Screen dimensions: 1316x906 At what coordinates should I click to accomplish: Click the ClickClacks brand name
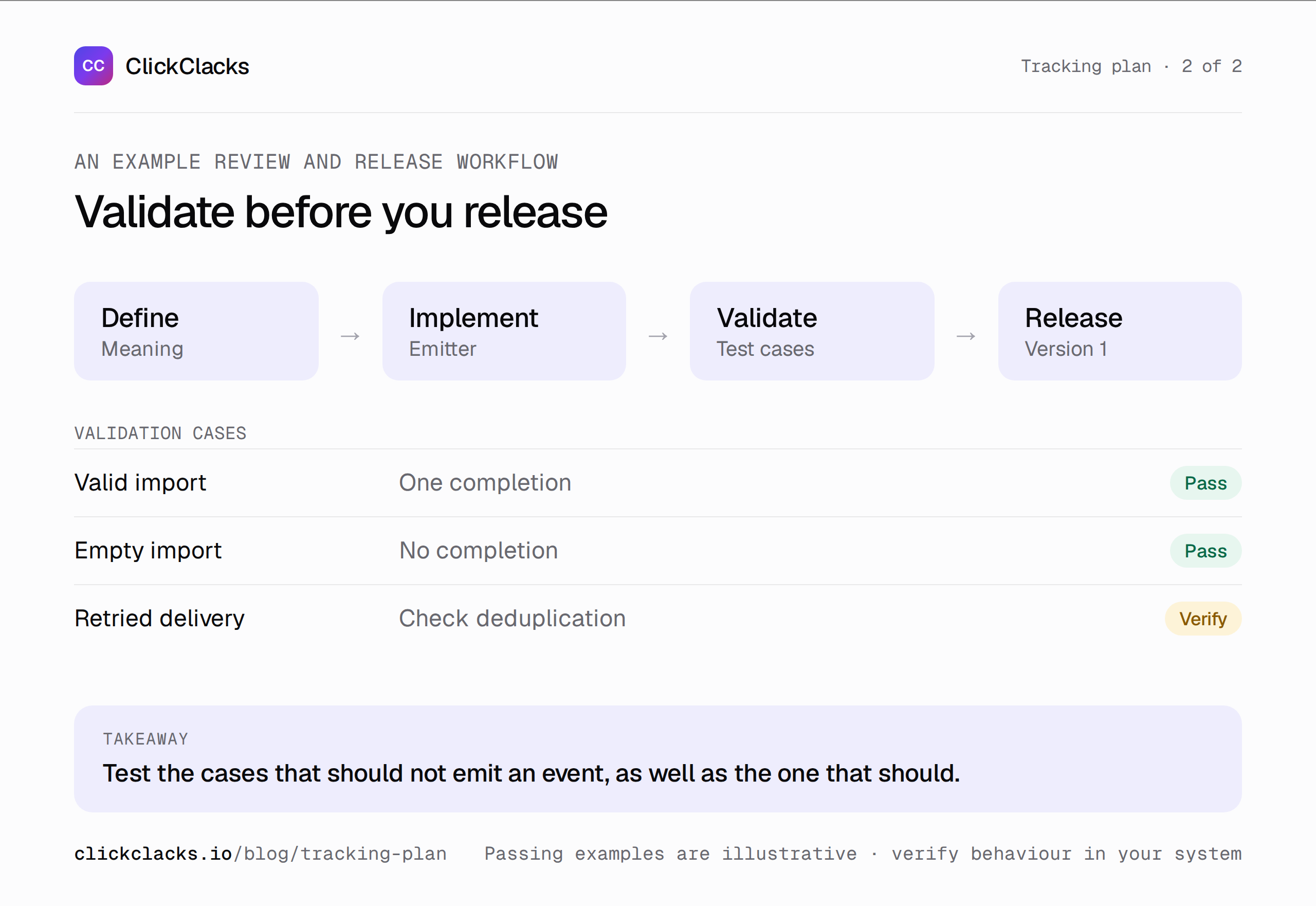click(187, 66)
